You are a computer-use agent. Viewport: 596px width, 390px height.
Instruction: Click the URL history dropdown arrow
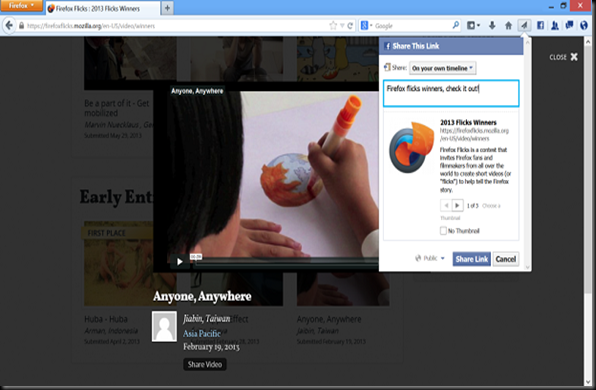(342, 25)
